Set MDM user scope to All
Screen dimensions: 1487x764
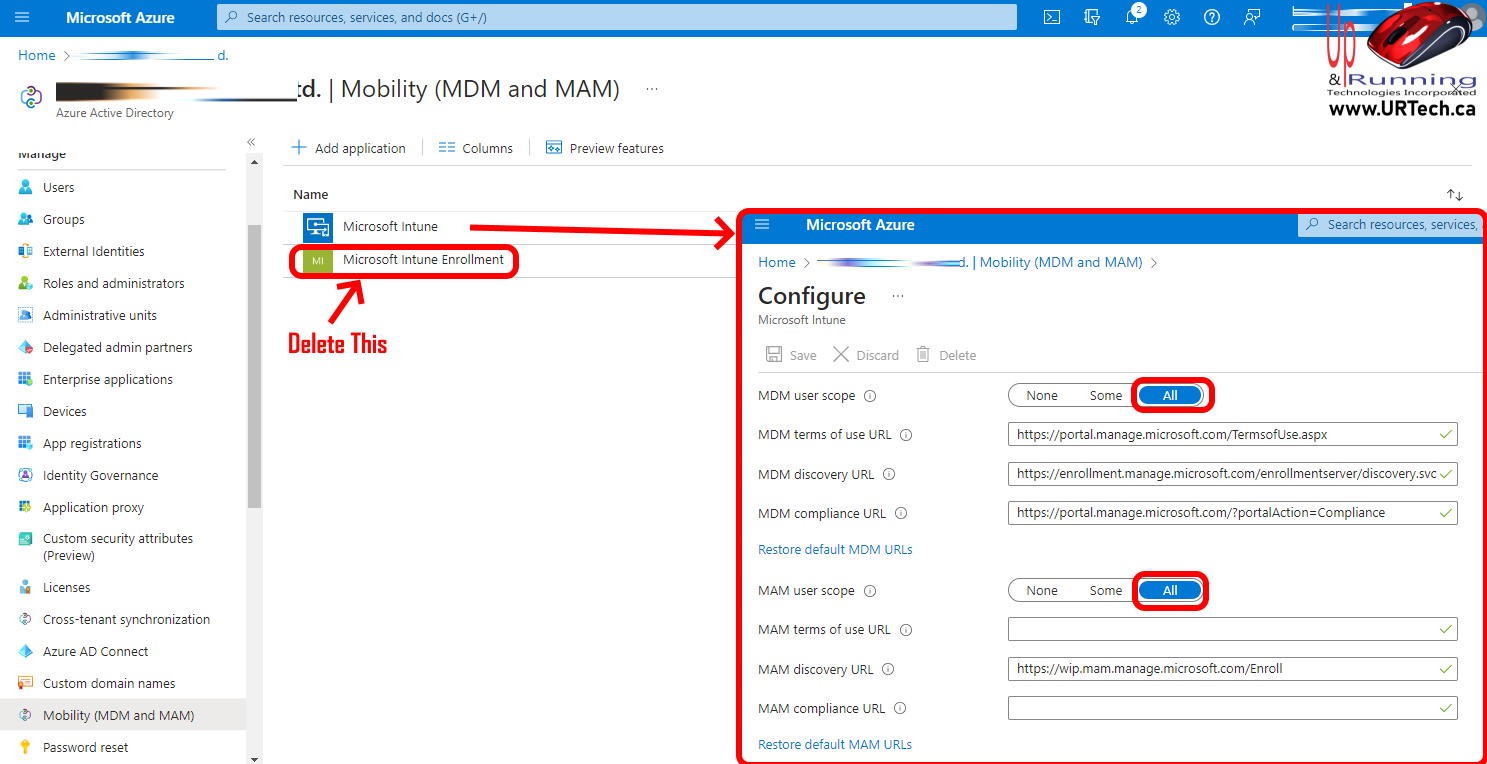(x=1170, y=396)
